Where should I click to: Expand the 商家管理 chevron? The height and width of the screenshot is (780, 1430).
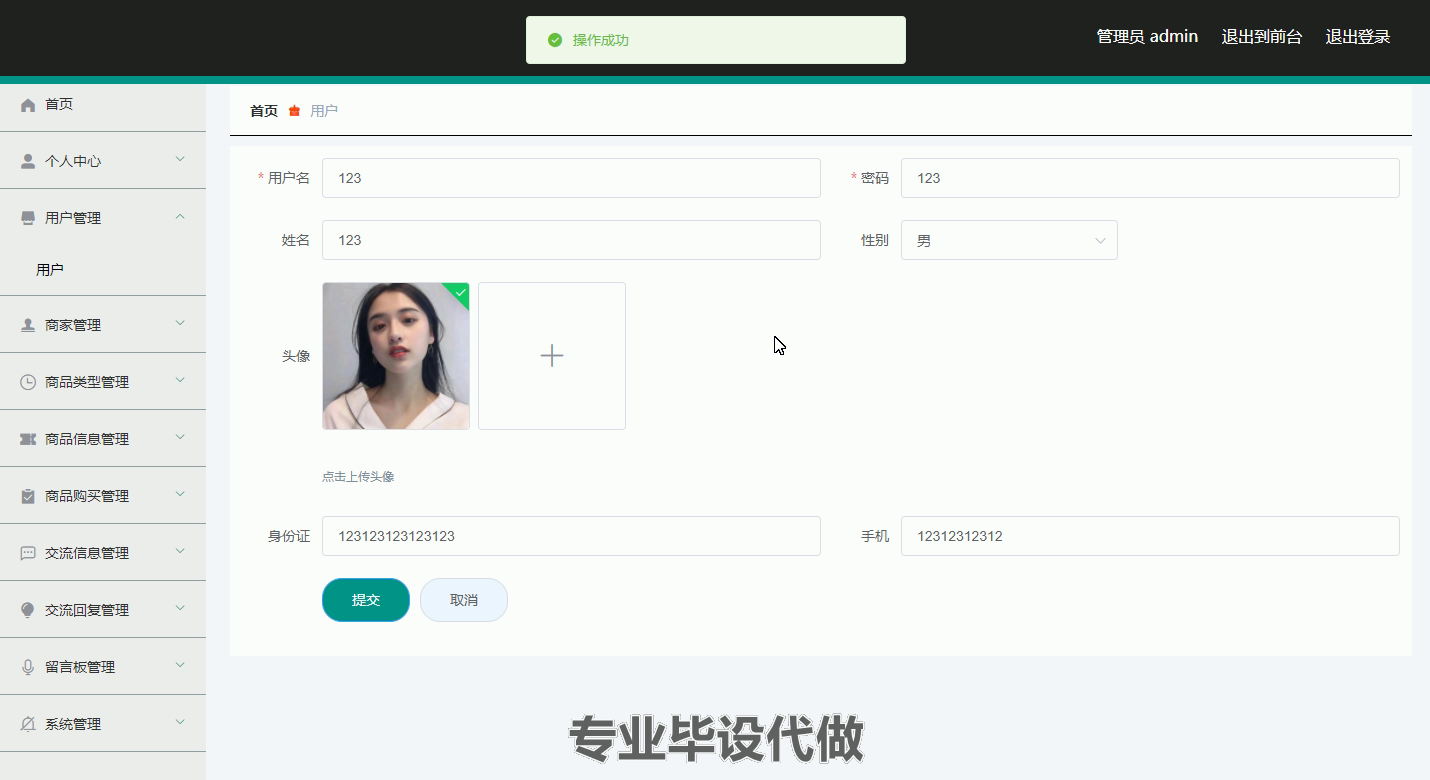(180, 324)
